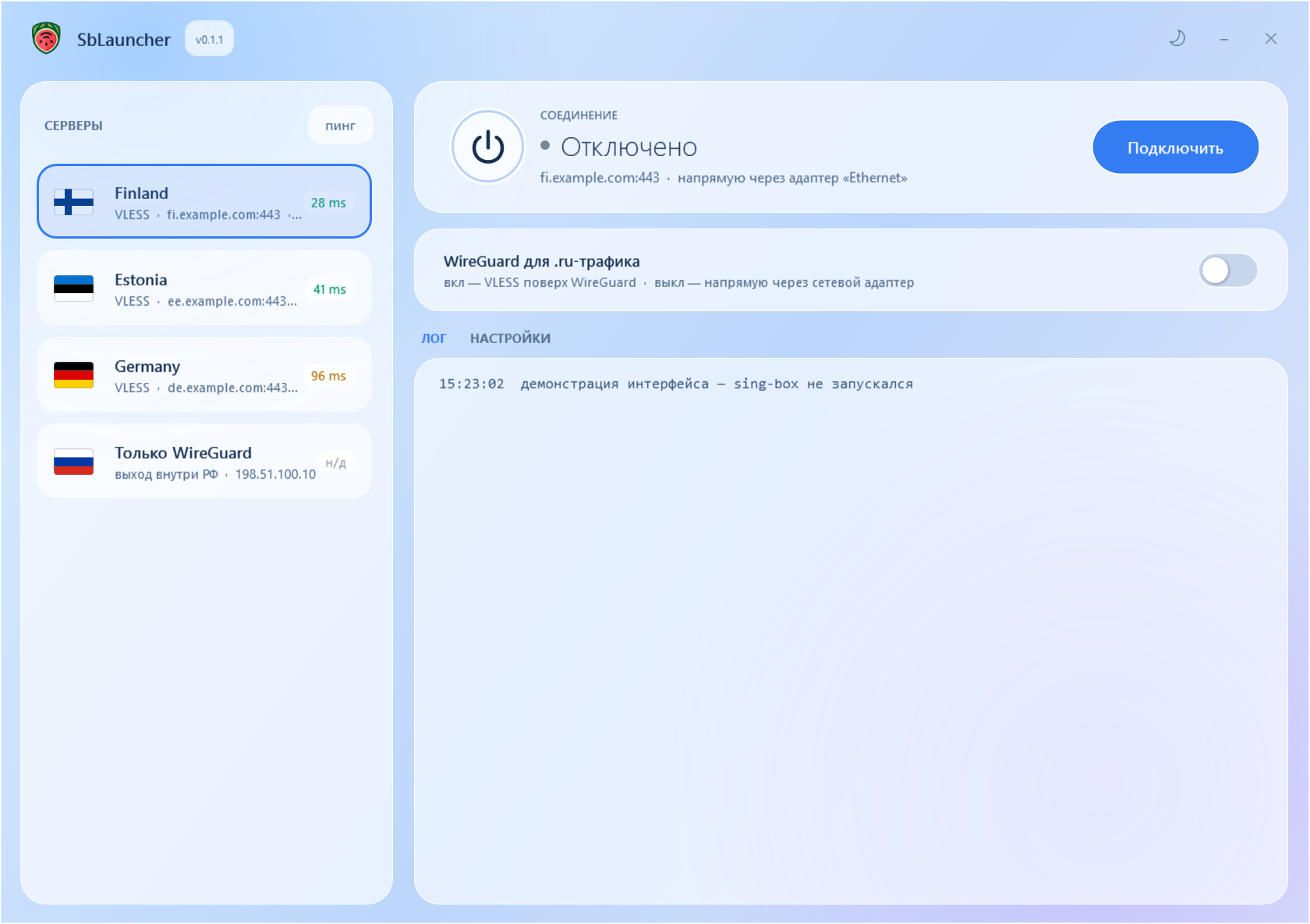Click the SbLauncher watermelon shield logo
The image size is (1310, 924).
click(47, 38)
